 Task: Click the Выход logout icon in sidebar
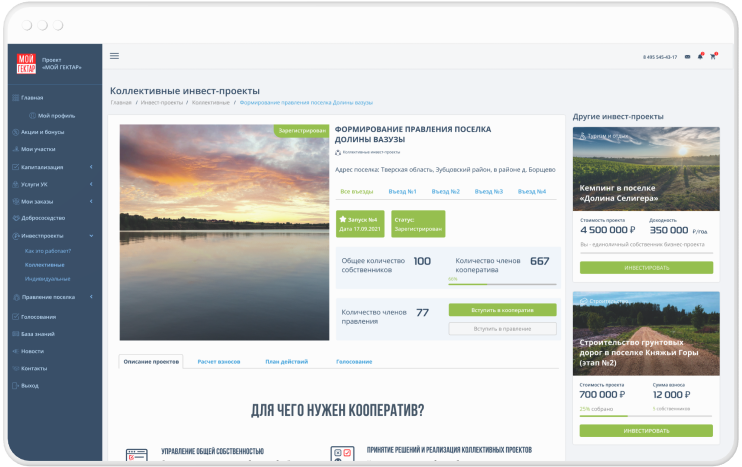pyautogui.click(x=15, y=385)
